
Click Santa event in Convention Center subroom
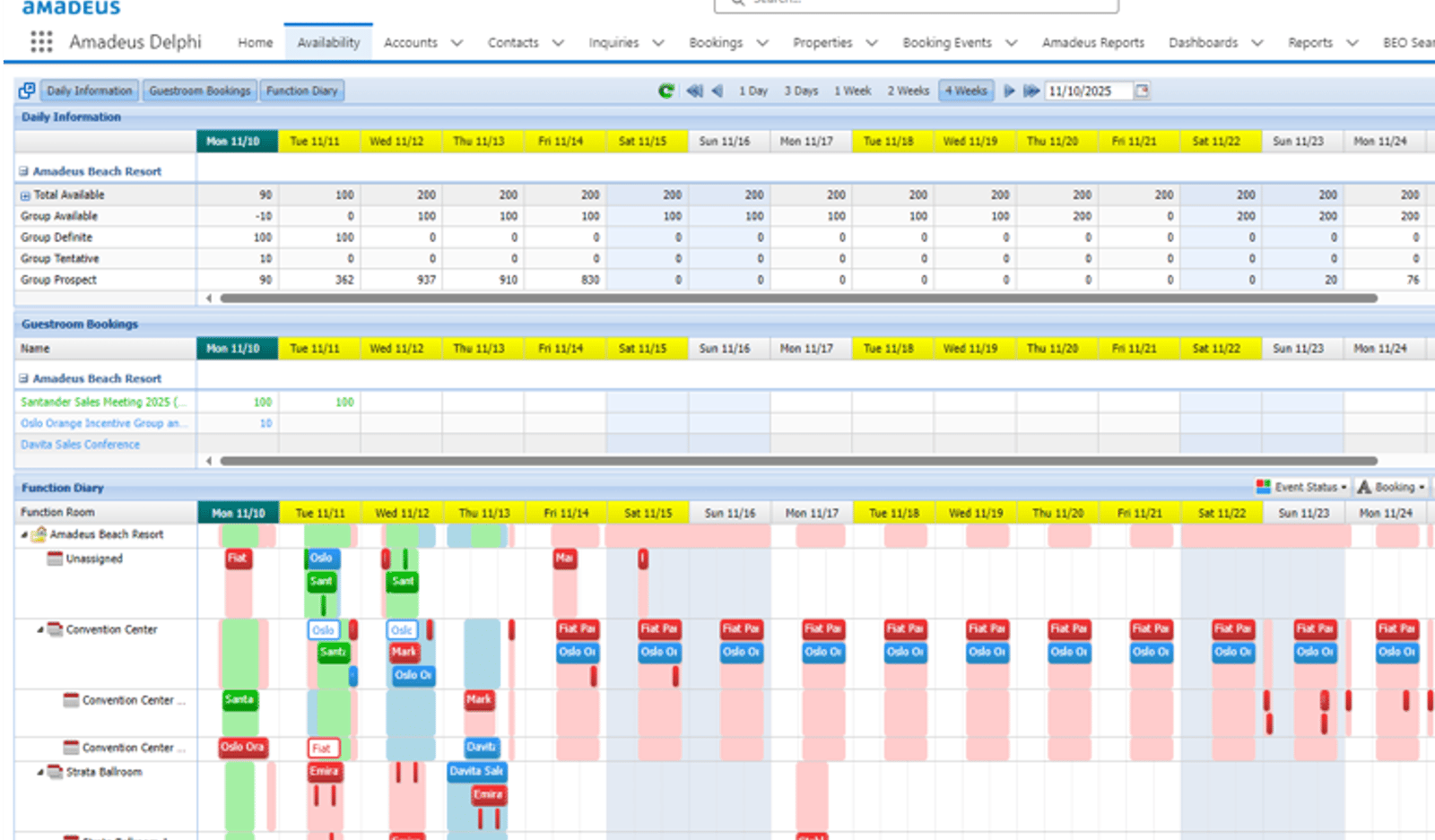(x=239, y=700)
